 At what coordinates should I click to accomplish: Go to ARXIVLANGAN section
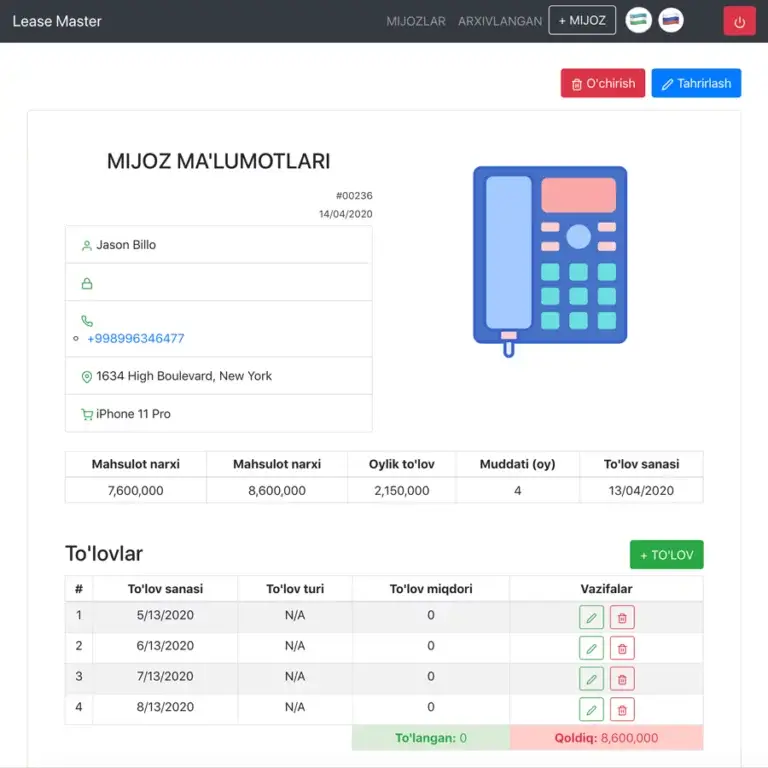(x=500, y=21)
